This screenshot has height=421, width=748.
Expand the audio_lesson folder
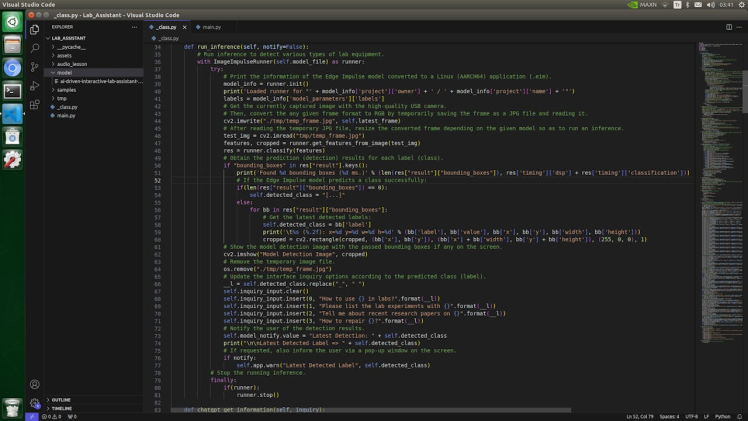[x=71, y=64]
